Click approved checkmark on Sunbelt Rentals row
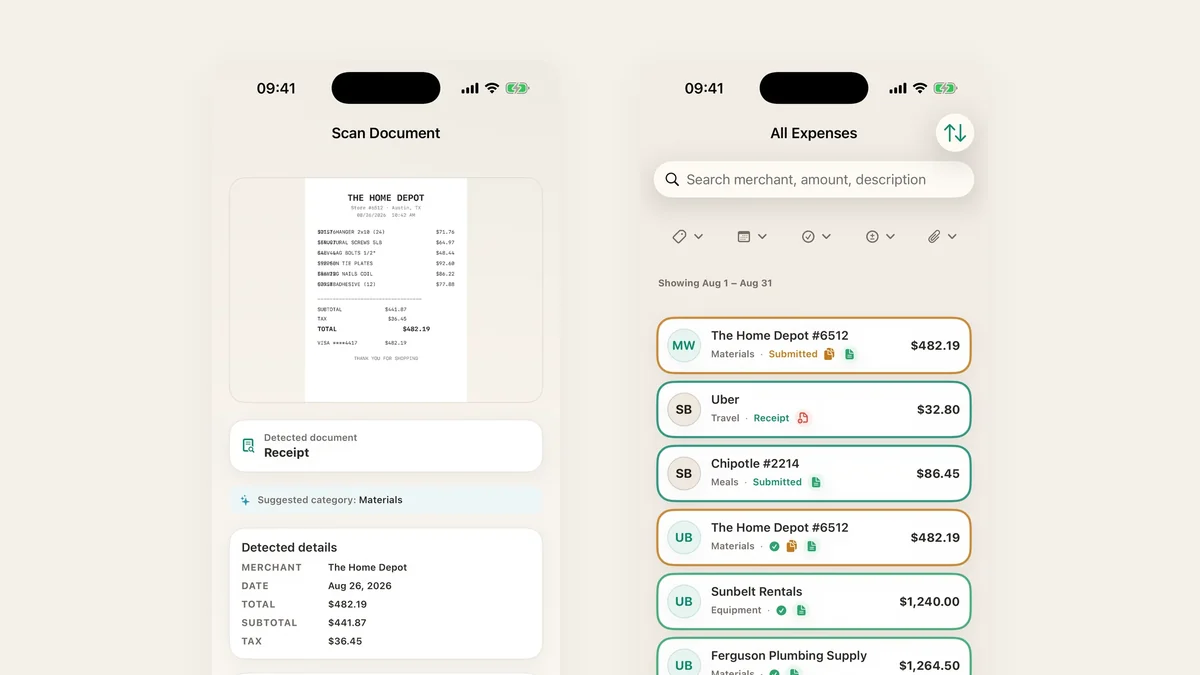This screenshot has width=1200, height=675. click(x=781, y=610)
